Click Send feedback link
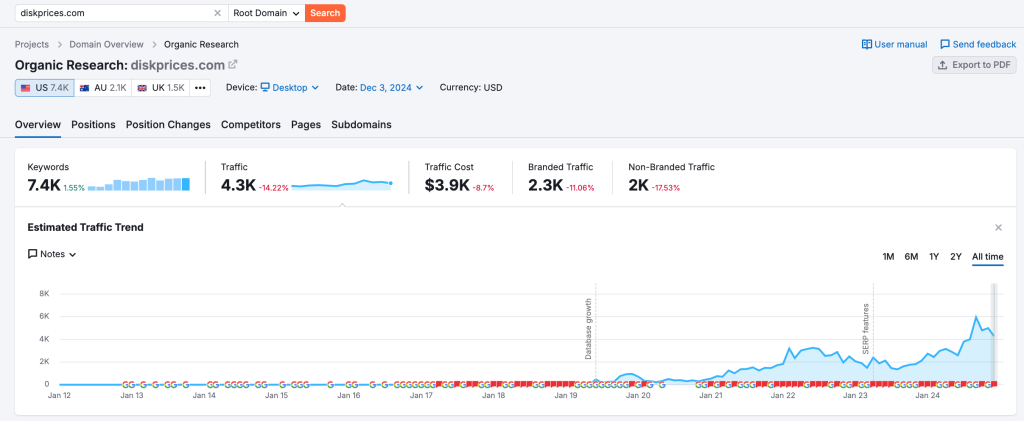Image resolution: width=1024 pixels, height=421 pixels. [x=978, y=44]
